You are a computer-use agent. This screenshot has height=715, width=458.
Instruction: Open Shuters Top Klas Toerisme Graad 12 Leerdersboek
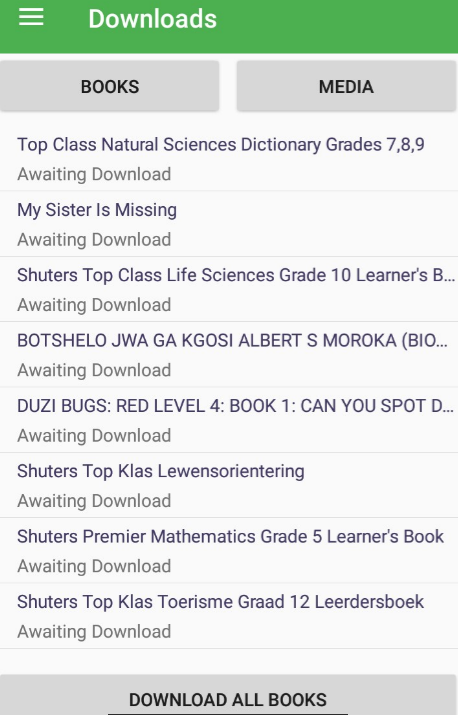click(x=220, y=602)
